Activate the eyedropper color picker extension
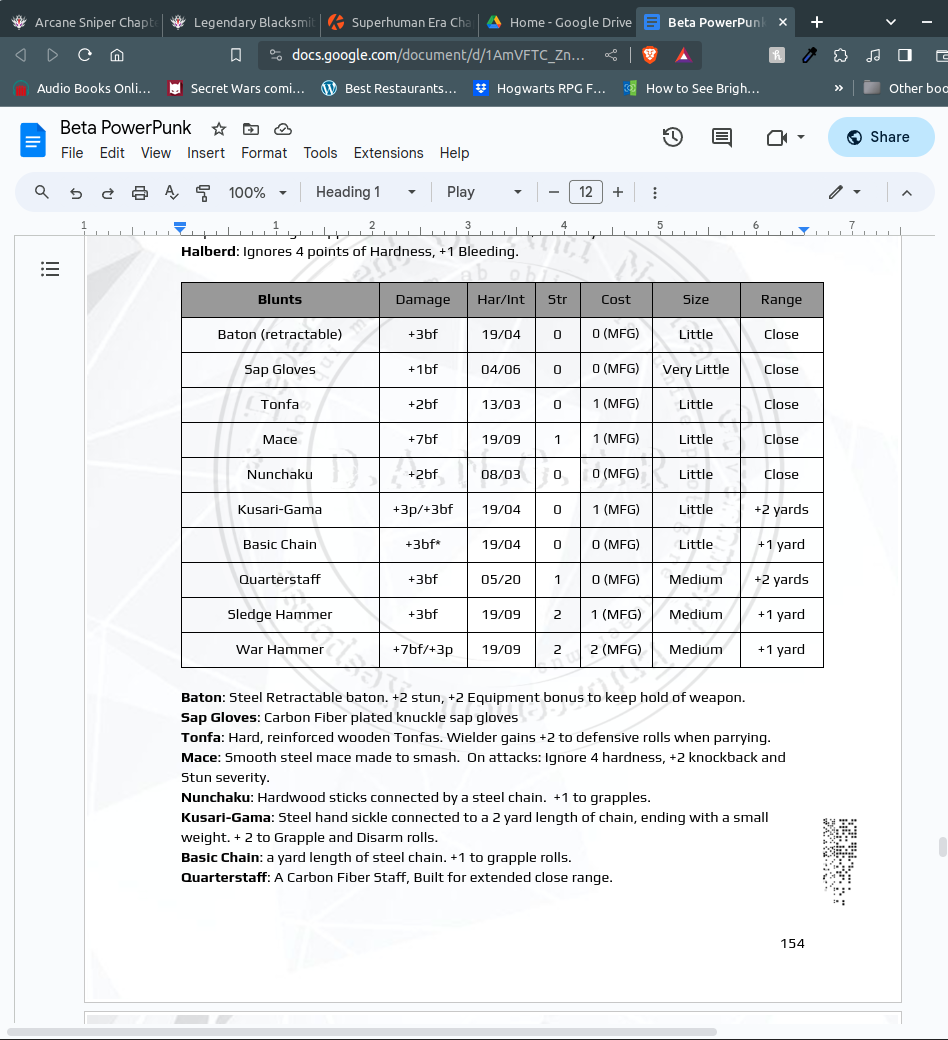The width and height of the screenshot is (948, 1040). tap(809, 55)
